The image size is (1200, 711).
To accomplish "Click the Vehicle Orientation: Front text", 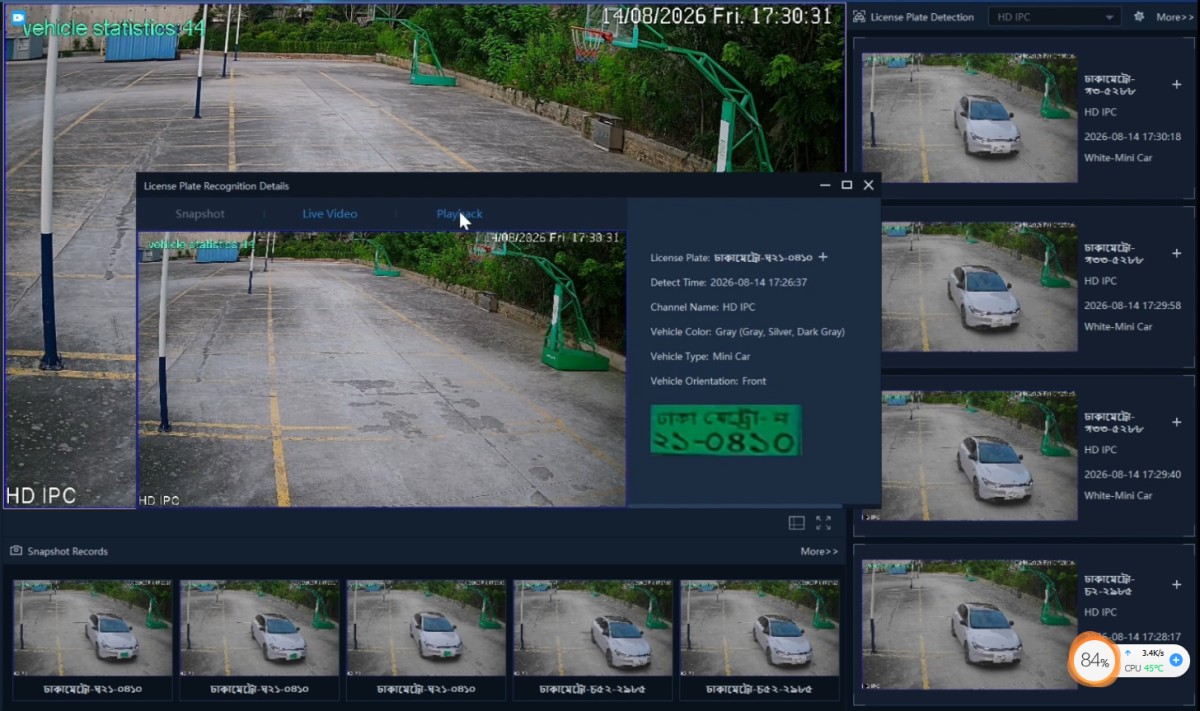I will [708, 381].
